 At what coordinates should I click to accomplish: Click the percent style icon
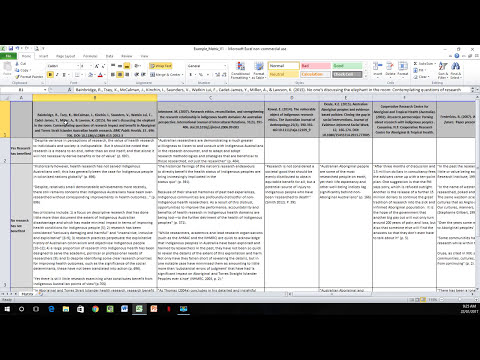[x=201, y=75]
